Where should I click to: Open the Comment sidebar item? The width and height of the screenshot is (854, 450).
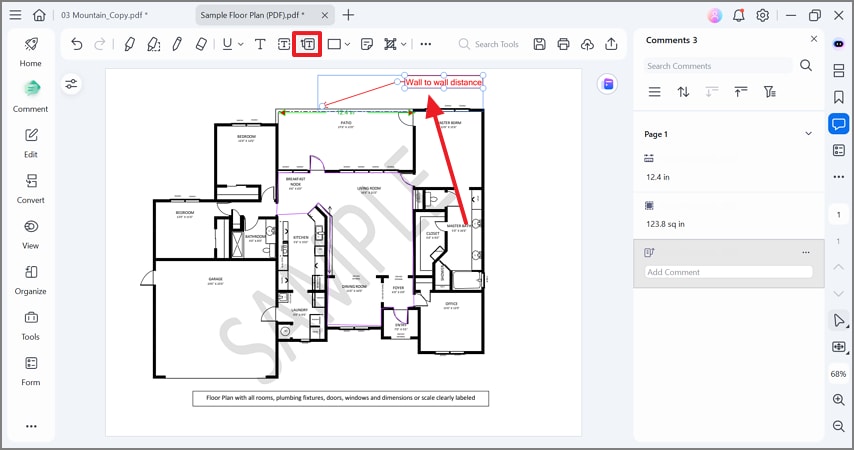coord(30,97)
